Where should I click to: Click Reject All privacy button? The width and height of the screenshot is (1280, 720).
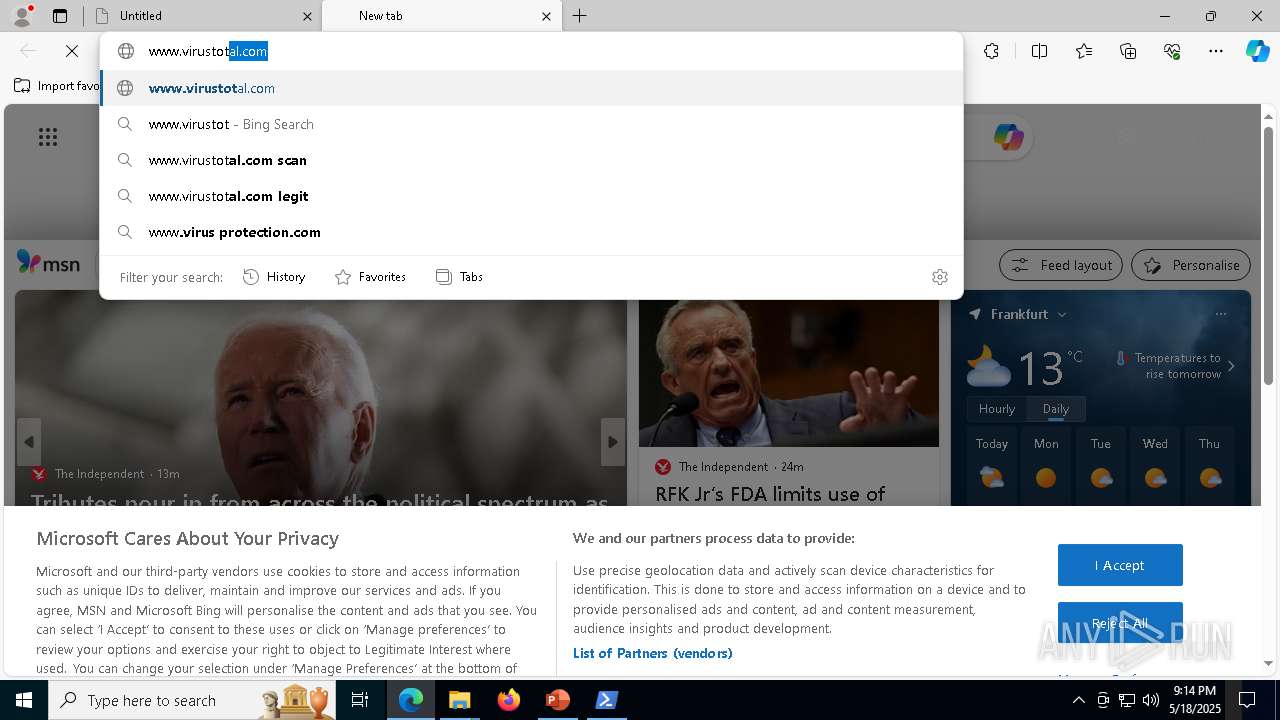tap(1120, 623)
